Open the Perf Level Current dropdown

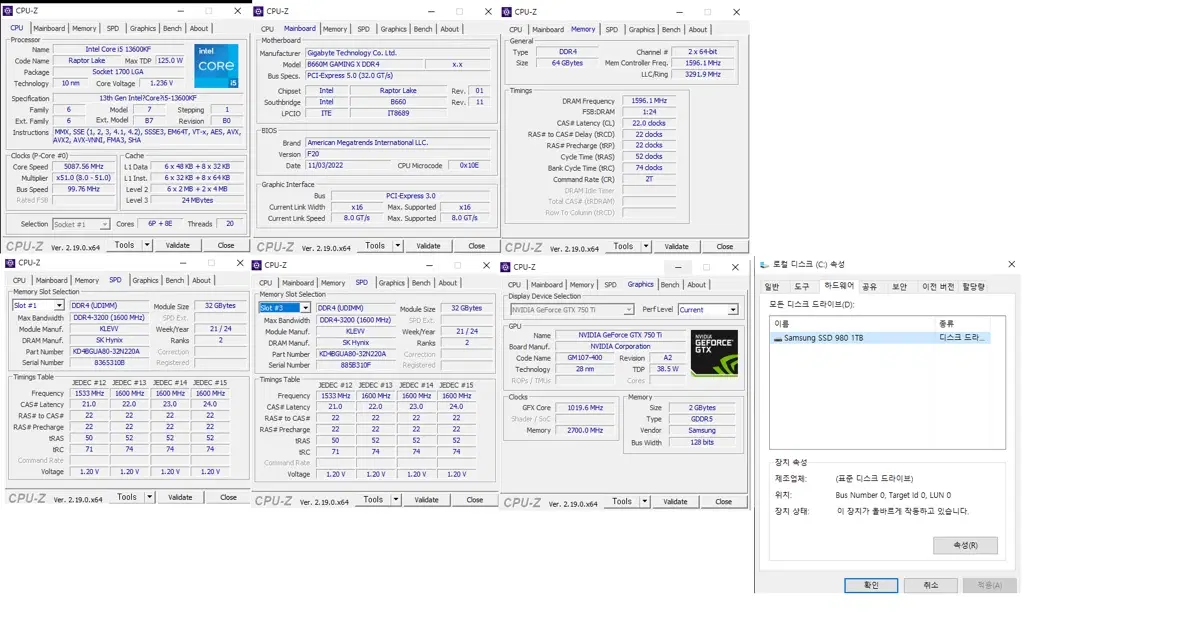[732, 310]
